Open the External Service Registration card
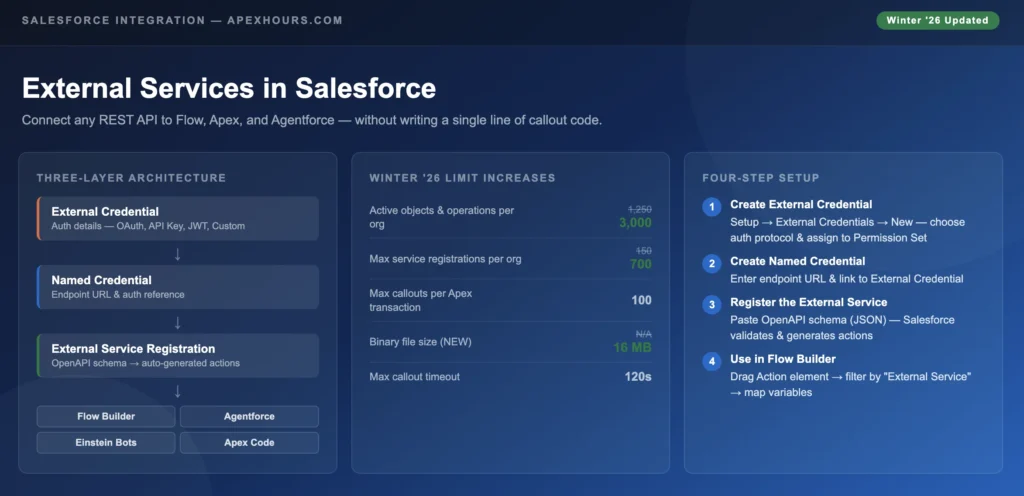1024x496 pixels. pos(178,355)
